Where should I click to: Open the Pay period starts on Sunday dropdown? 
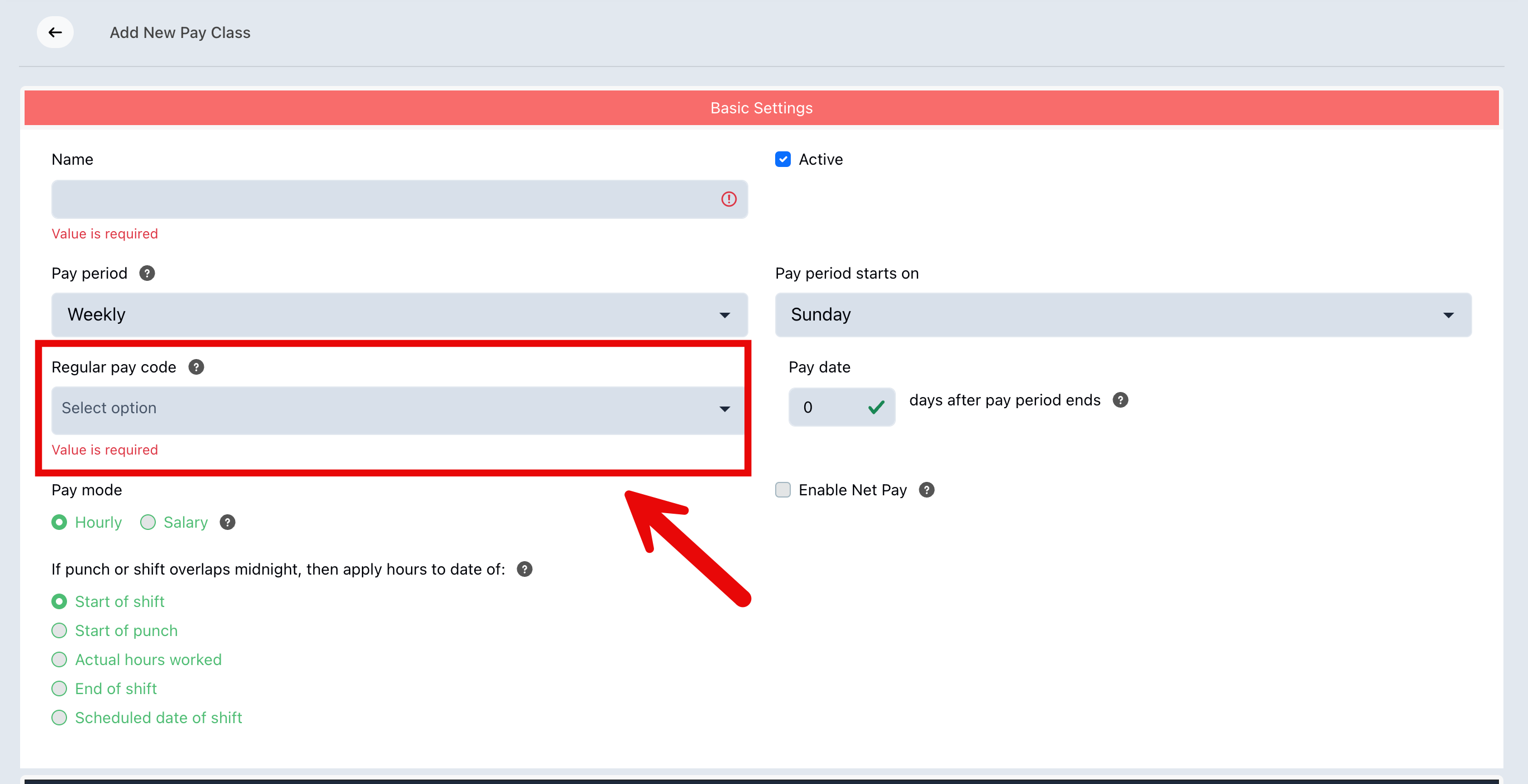pyautogui.click(x=1123, y=315)
